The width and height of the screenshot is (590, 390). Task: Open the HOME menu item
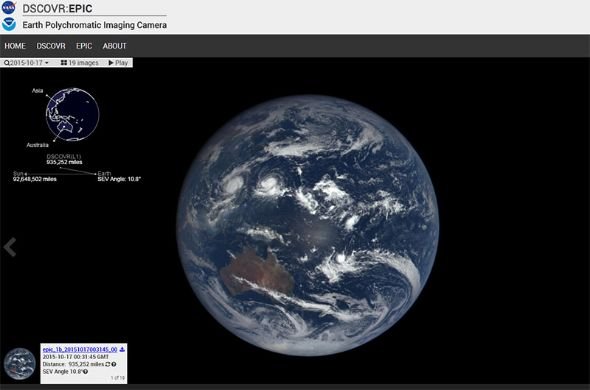coord(15,46)
